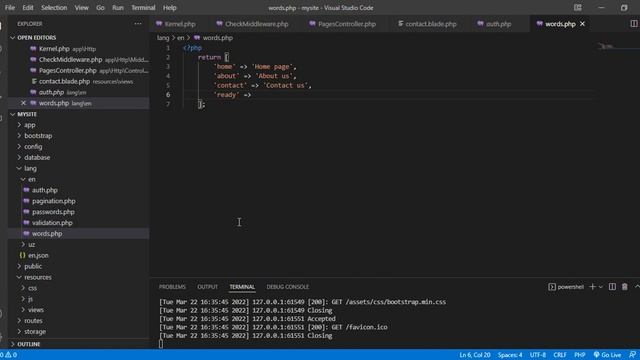Change indentation via Spaces: 4
The width and height of the screenshot is (640, 360).
[x=510, y=355]
